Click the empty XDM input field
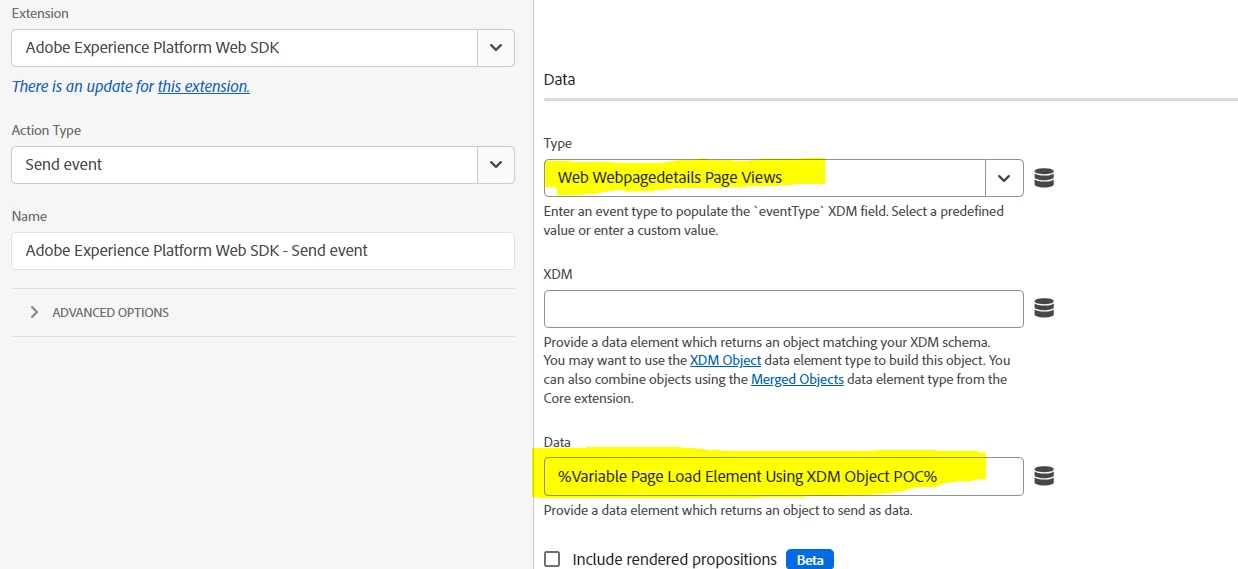Screen dimensions: 1238x569 point(784,309)
